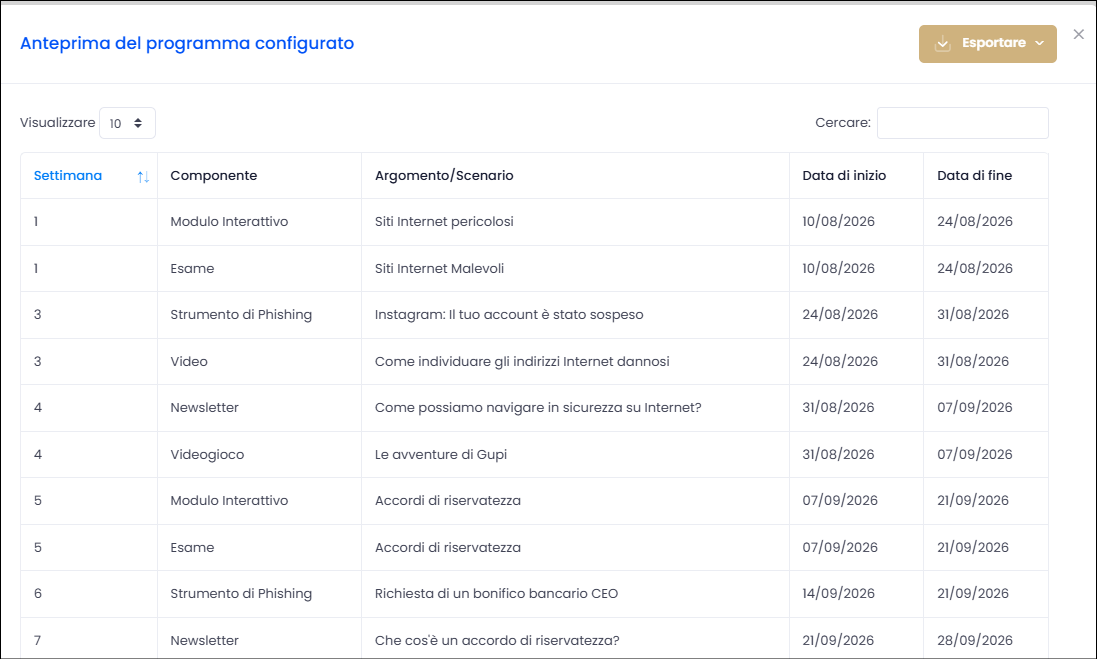Select the Siti Internet Malevoli exam row
Screen dimensions: 1097x659
point(535,269)
